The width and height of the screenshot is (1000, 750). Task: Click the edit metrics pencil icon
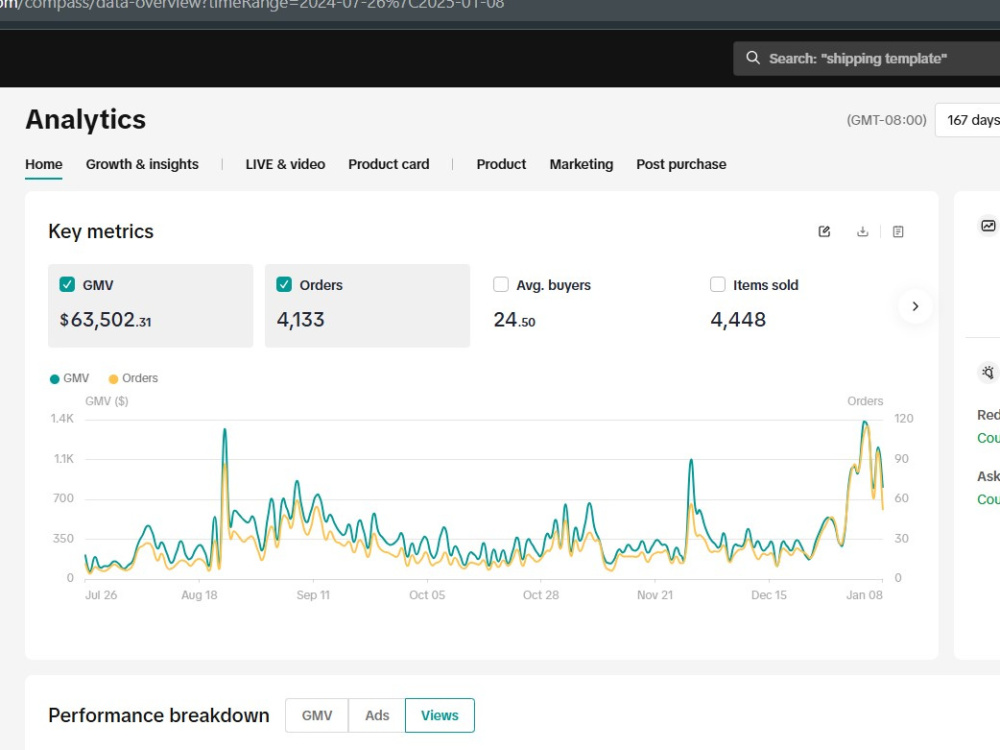(824, 232)
